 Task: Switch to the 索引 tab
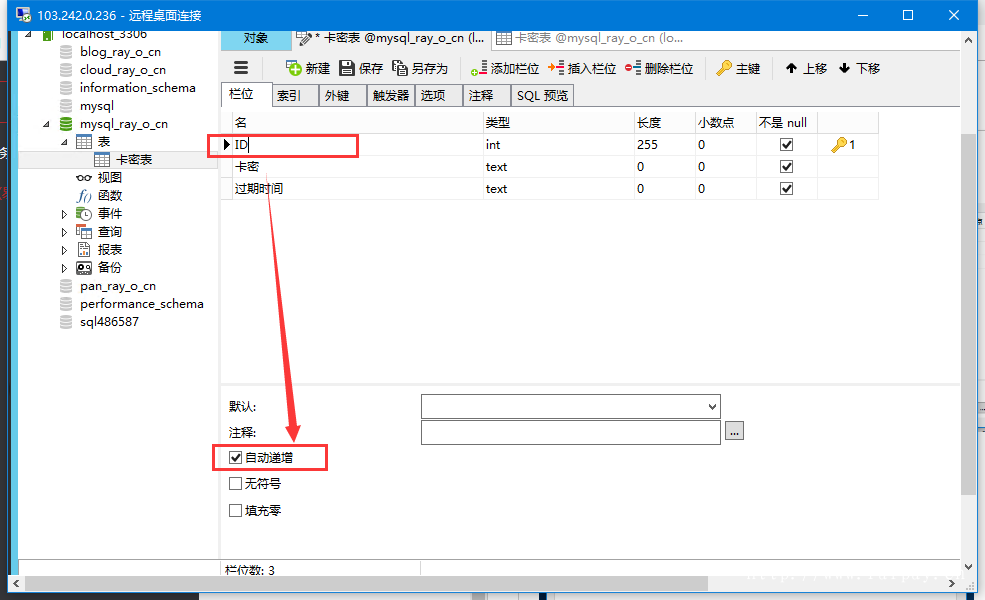point(289,96)
